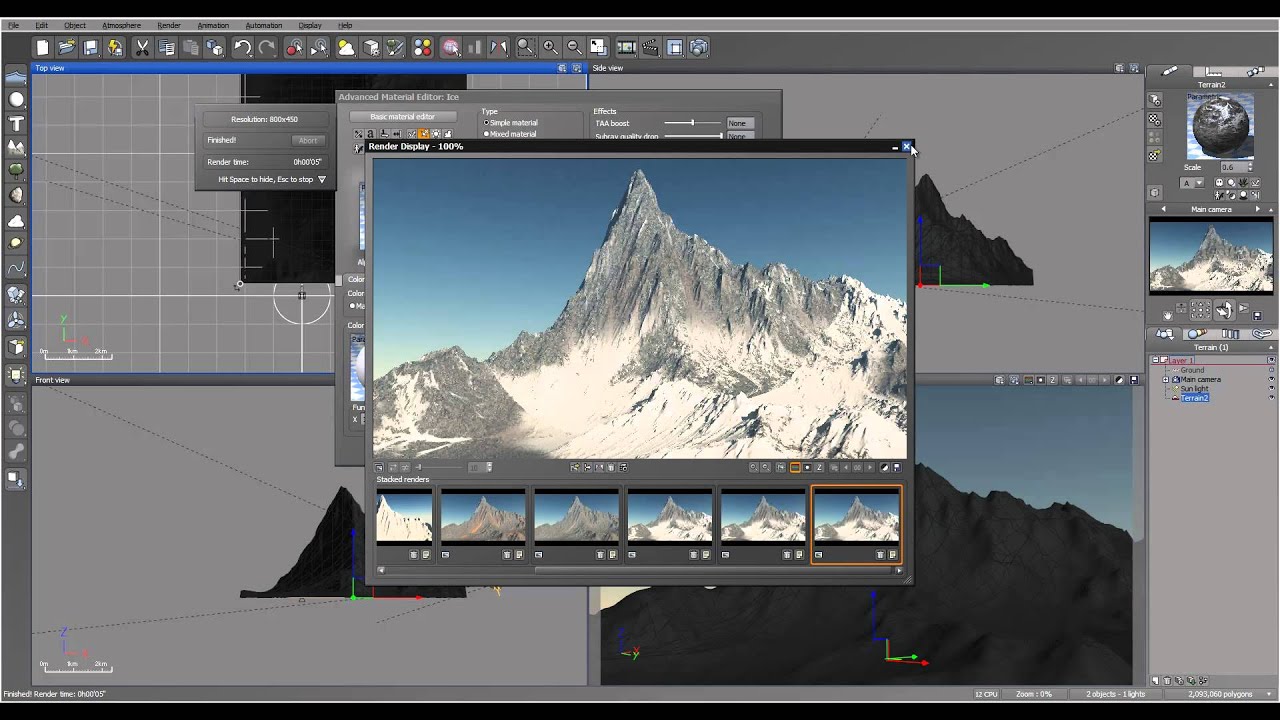Click the Z depth channel icon in Render Display

(819, 467)
